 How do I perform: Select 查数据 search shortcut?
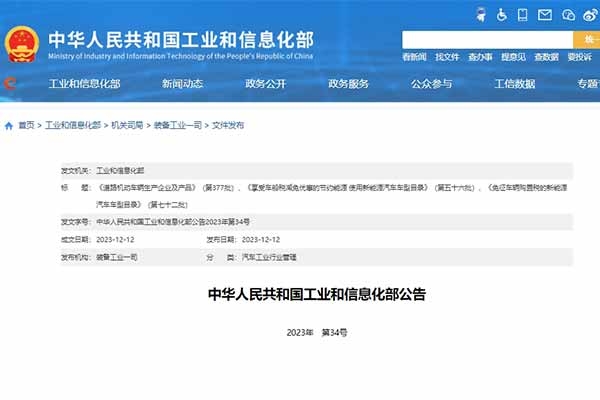[546, 57]
